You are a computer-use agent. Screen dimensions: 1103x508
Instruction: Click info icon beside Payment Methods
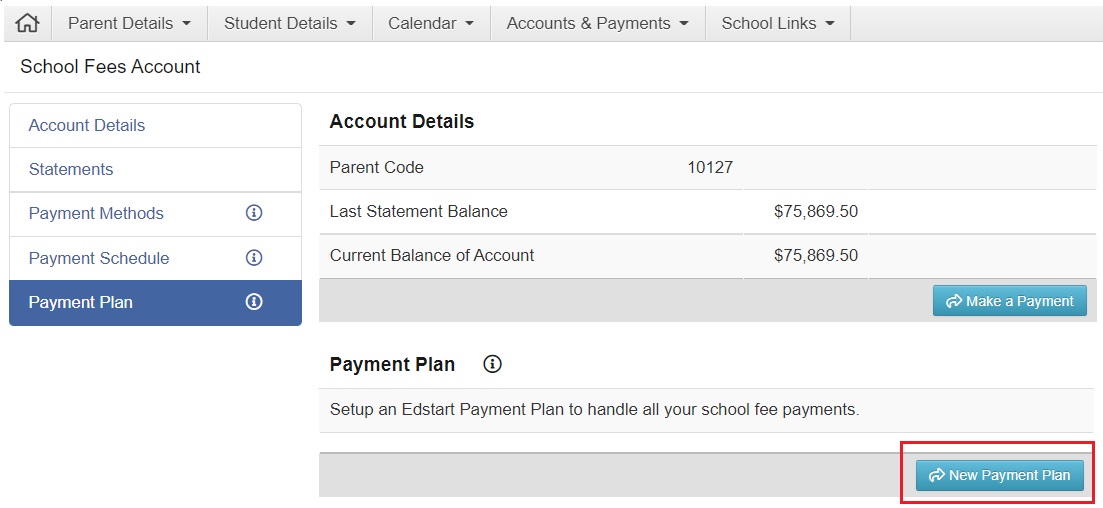coord(254,213)
